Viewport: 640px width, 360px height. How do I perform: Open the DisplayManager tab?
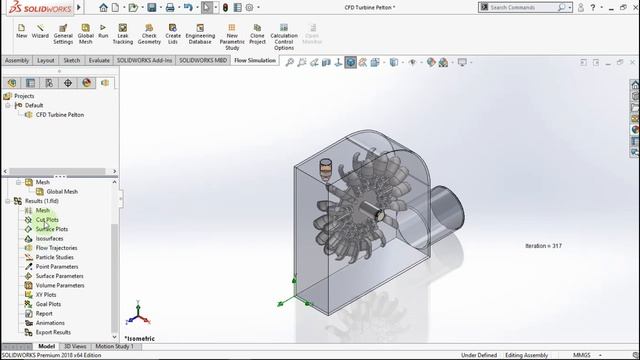pos(87,83)
